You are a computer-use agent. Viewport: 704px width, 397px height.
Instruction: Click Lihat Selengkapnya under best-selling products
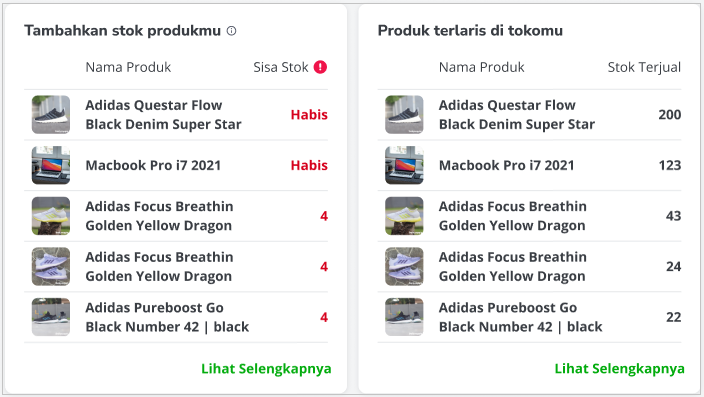620,369
